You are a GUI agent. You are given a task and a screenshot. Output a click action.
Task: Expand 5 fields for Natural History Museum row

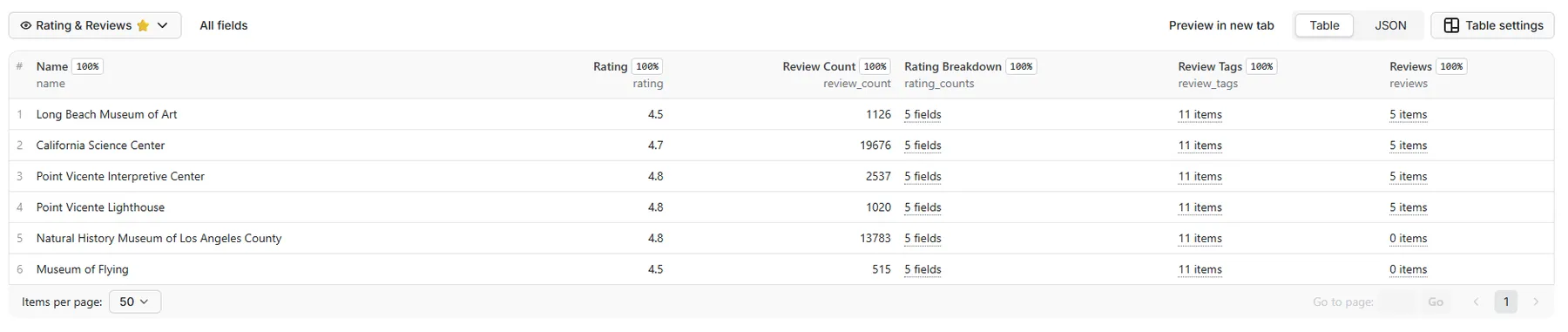[923, 238]
